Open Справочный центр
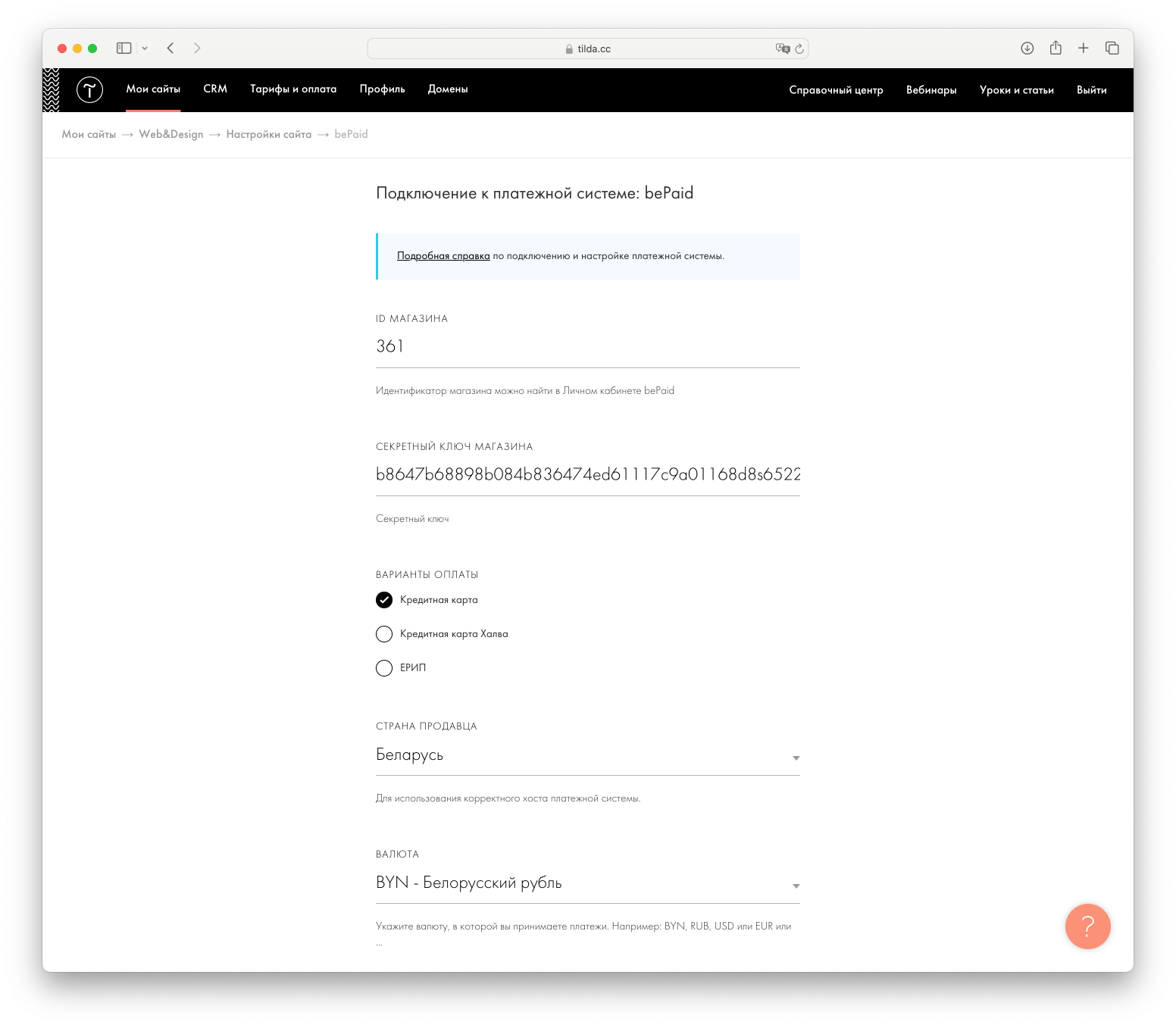 tap(836, 89)
